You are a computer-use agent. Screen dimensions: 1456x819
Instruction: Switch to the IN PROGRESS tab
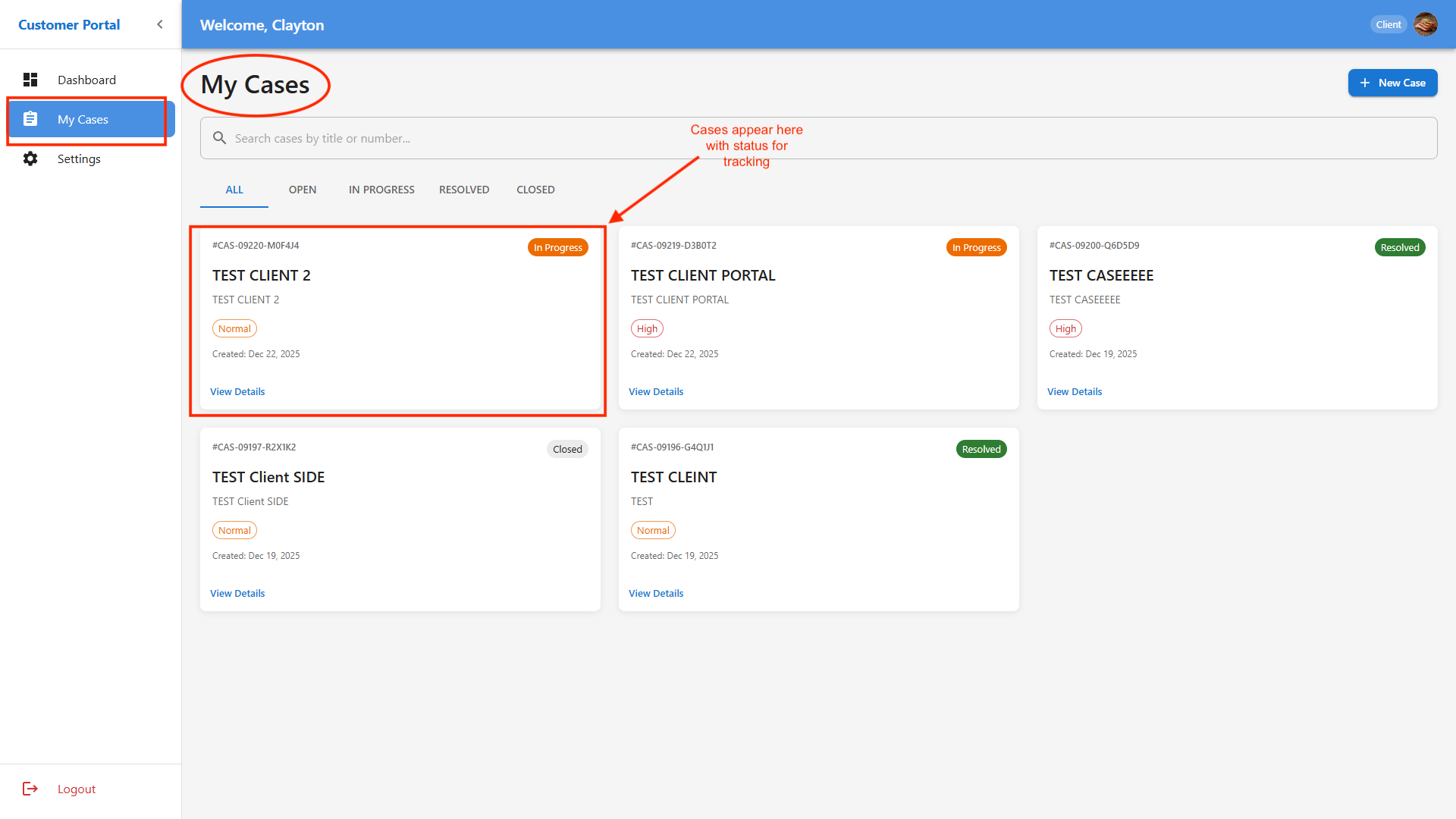381,190
